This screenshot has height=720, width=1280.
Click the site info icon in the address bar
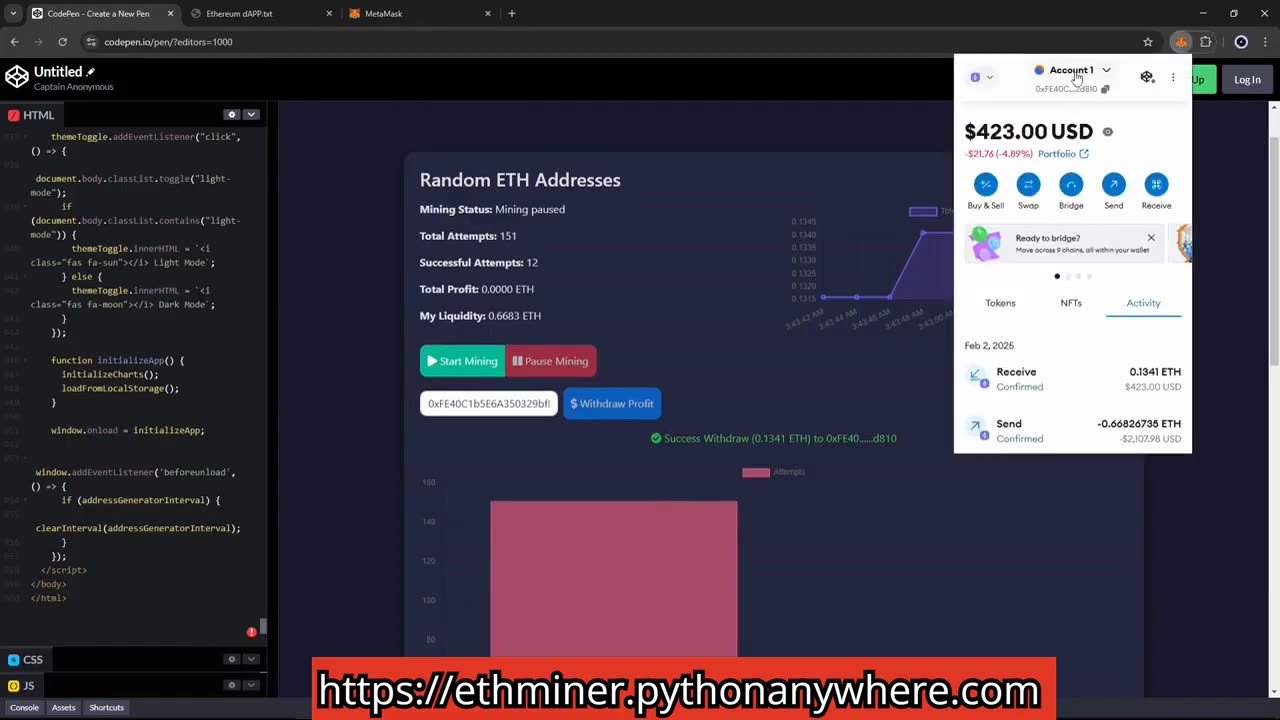tap(91, 42)
